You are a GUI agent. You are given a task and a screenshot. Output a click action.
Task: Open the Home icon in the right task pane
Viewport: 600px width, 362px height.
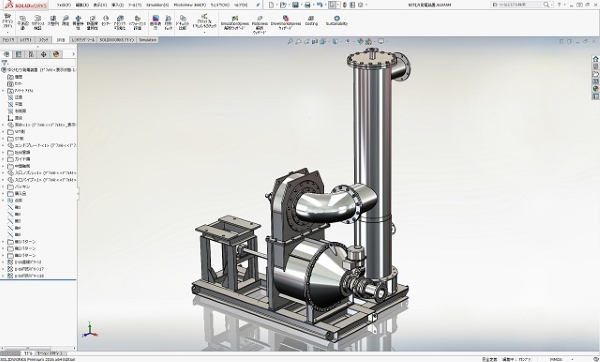tap(595, 59)
